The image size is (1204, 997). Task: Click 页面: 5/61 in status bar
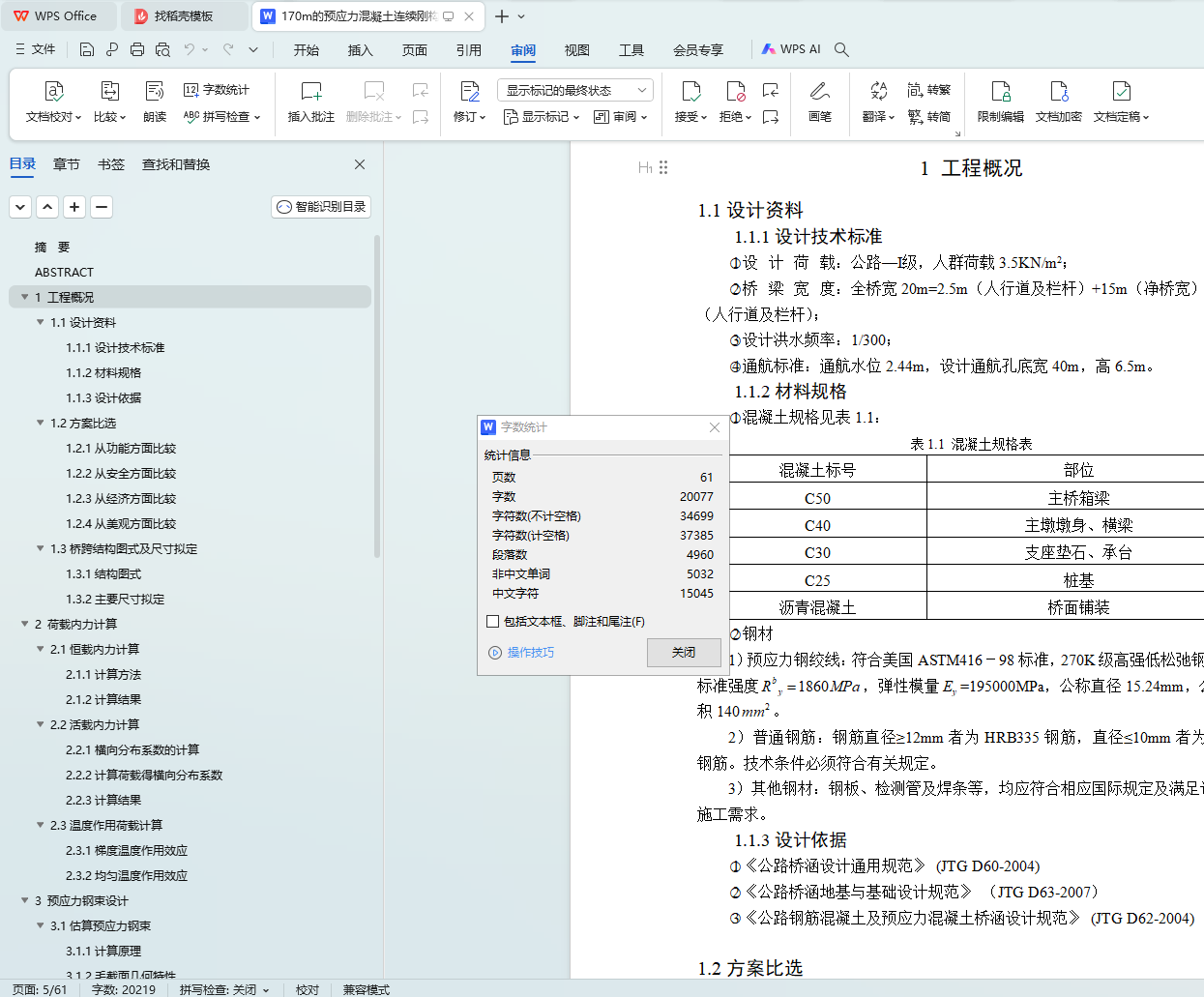[40, 989]
